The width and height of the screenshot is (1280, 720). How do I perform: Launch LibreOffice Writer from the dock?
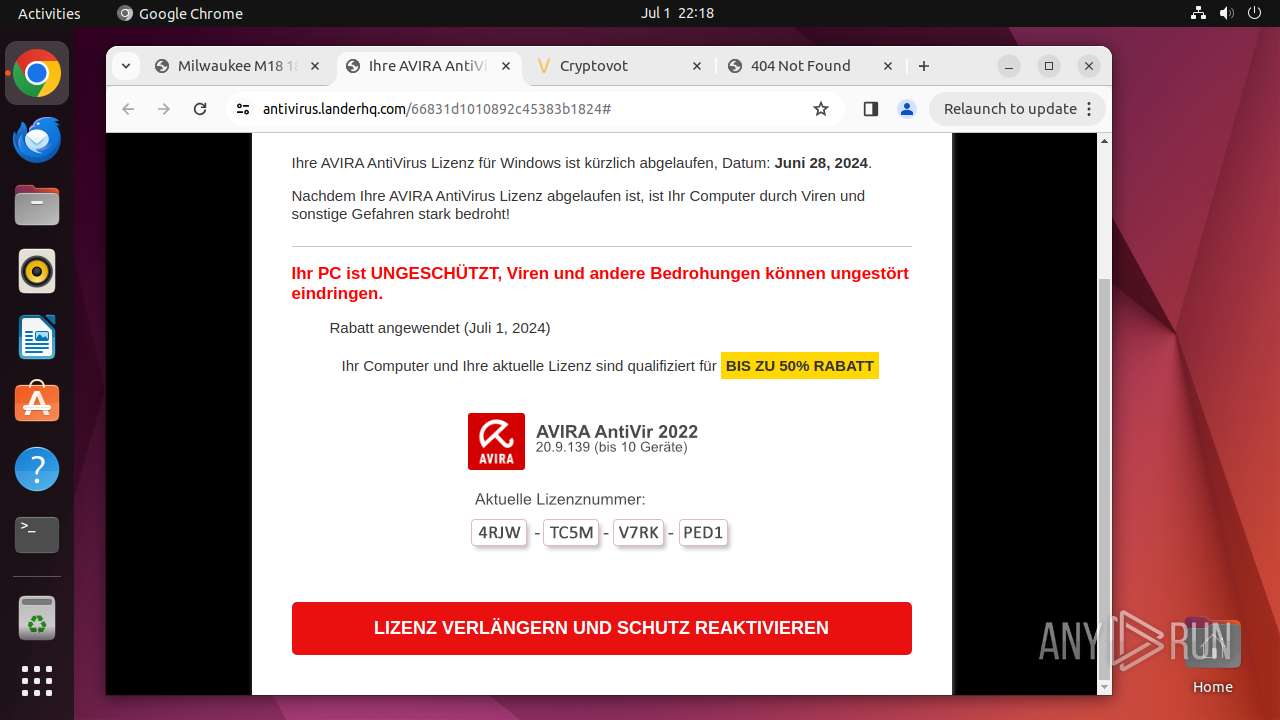point(37,337)
